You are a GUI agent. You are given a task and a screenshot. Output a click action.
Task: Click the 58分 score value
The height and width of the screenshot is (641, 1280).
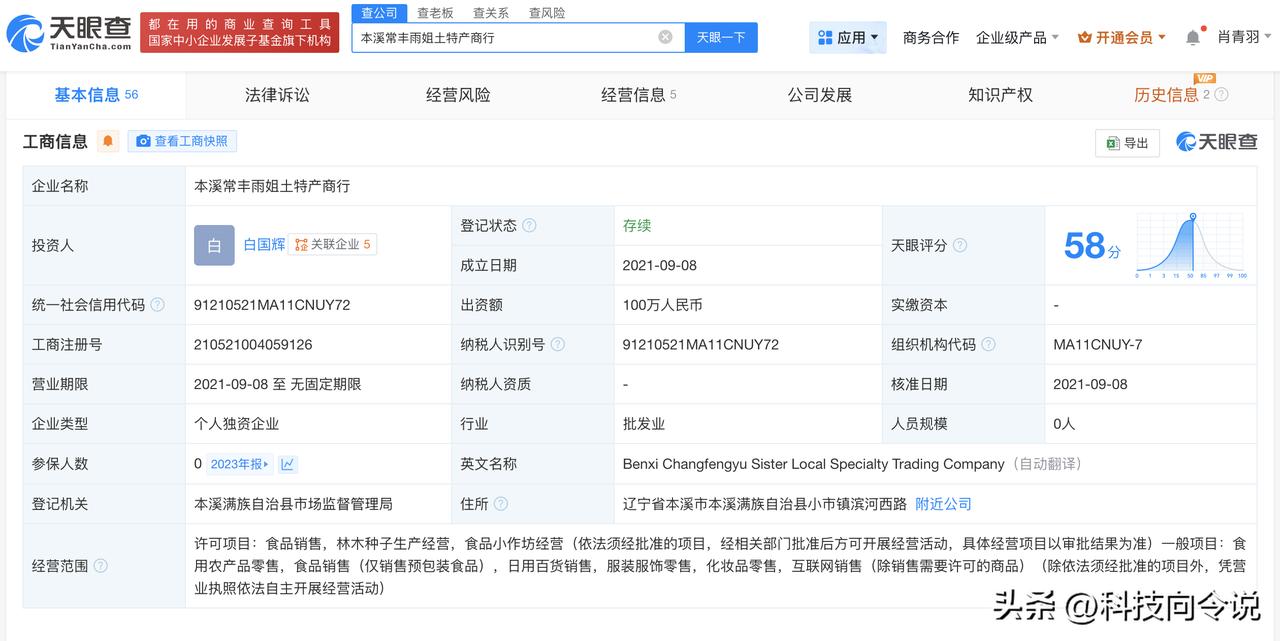[1092, 245]
